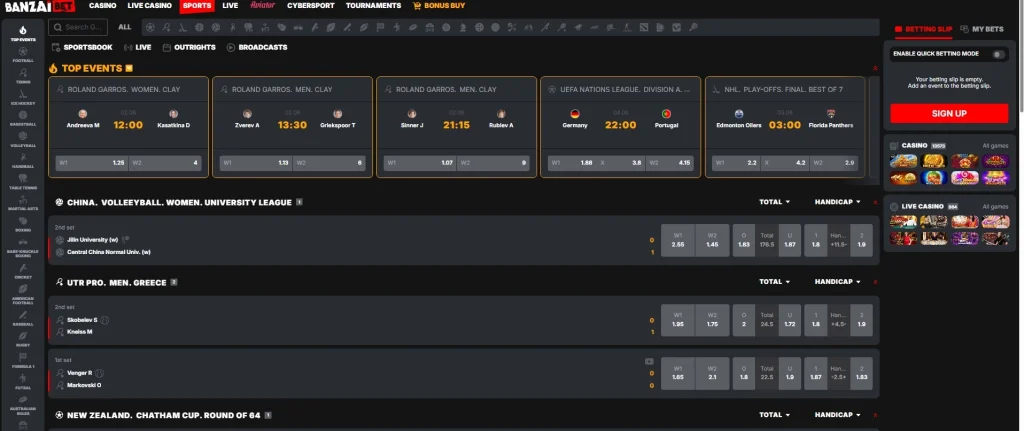Collapse the Top Events section arrow
Viewport: 1024px width, 431px height.
pyautogui.click(x=875, y=69)
